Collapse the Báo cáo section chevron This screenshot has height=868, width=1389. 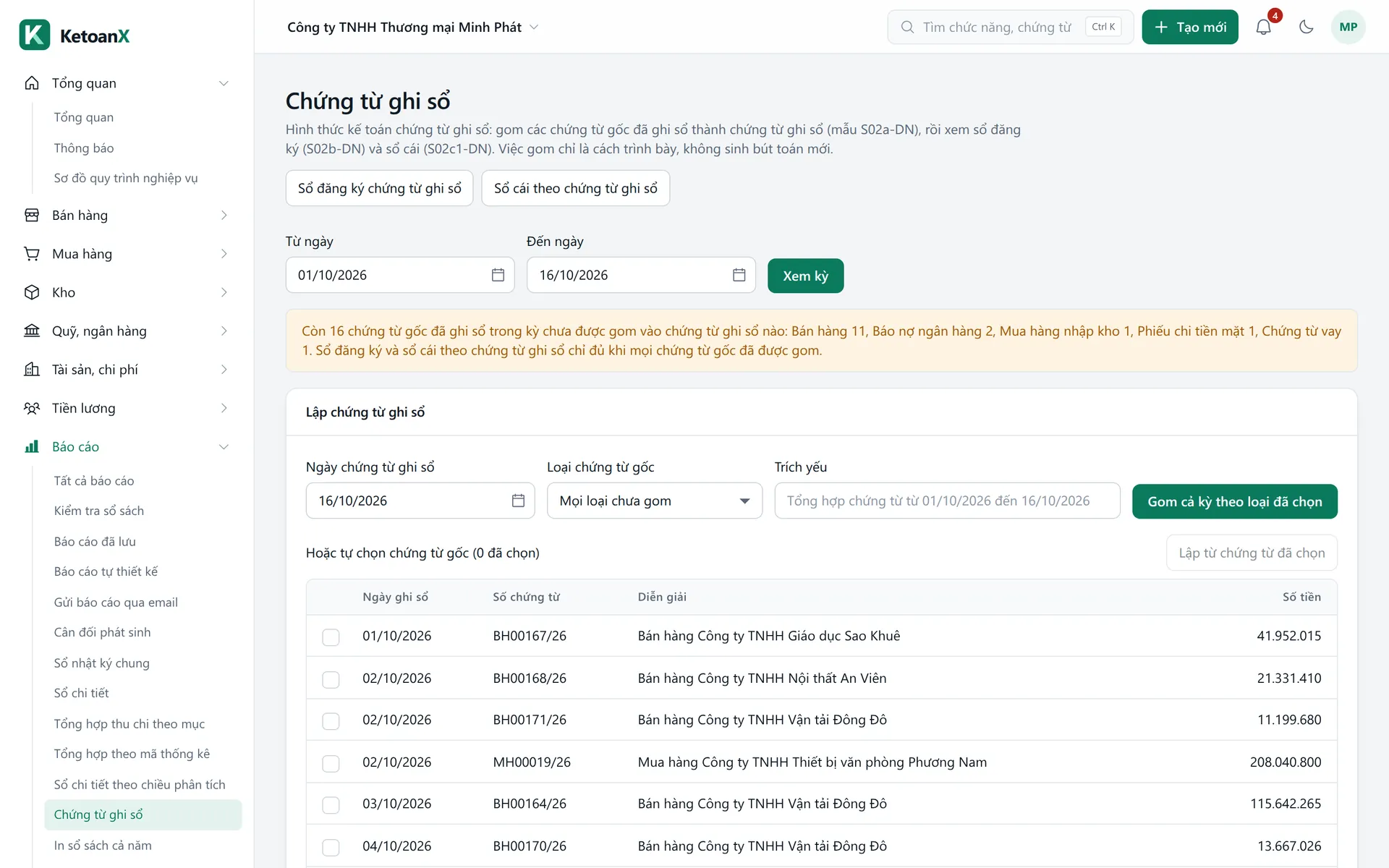pyautogui.click(x=224, y=446)
